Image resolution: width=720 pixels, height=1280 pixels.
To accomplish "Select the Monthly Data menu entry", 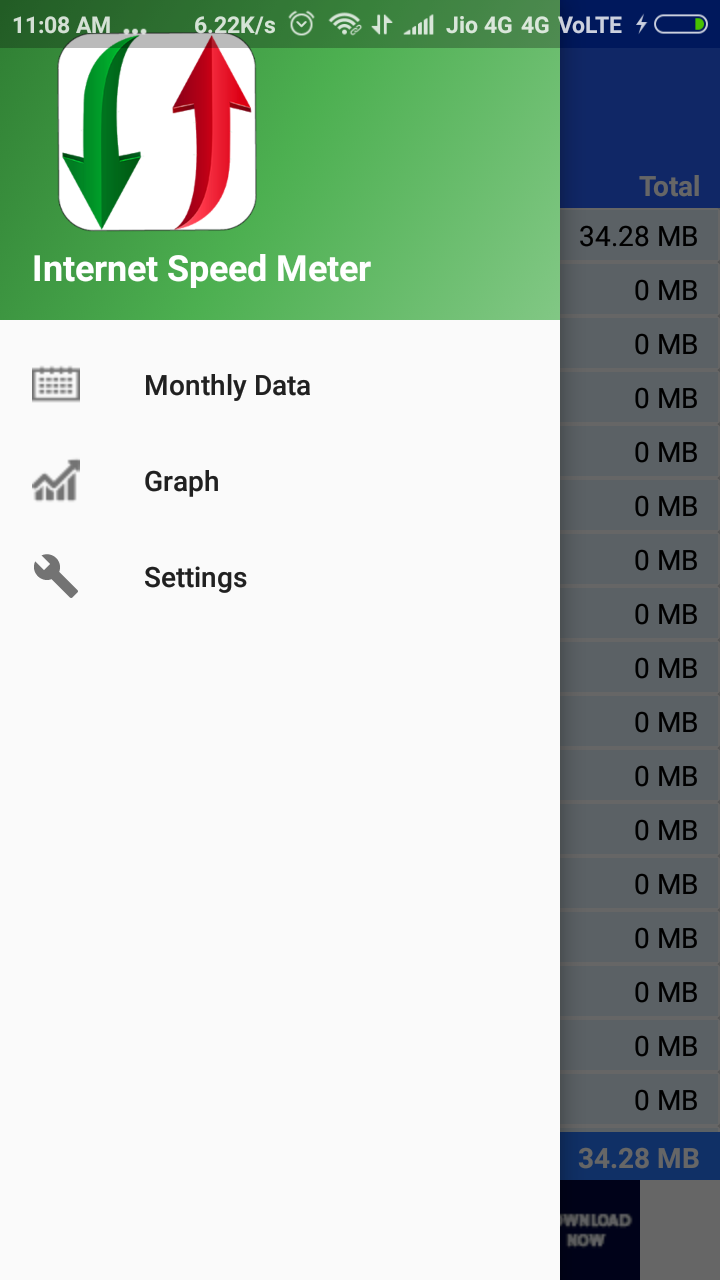I will (227, 385).
